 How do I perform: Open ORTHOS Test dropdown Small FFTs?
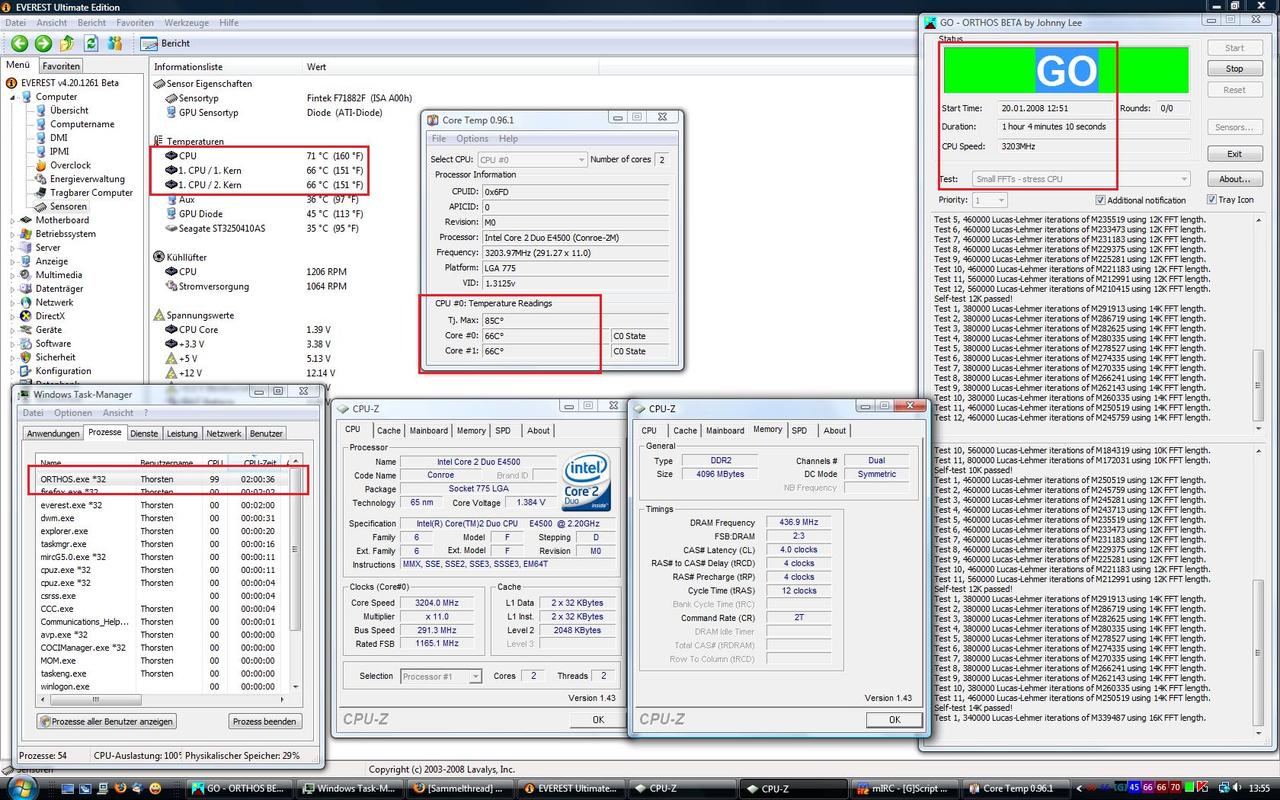coord(1080,179)
